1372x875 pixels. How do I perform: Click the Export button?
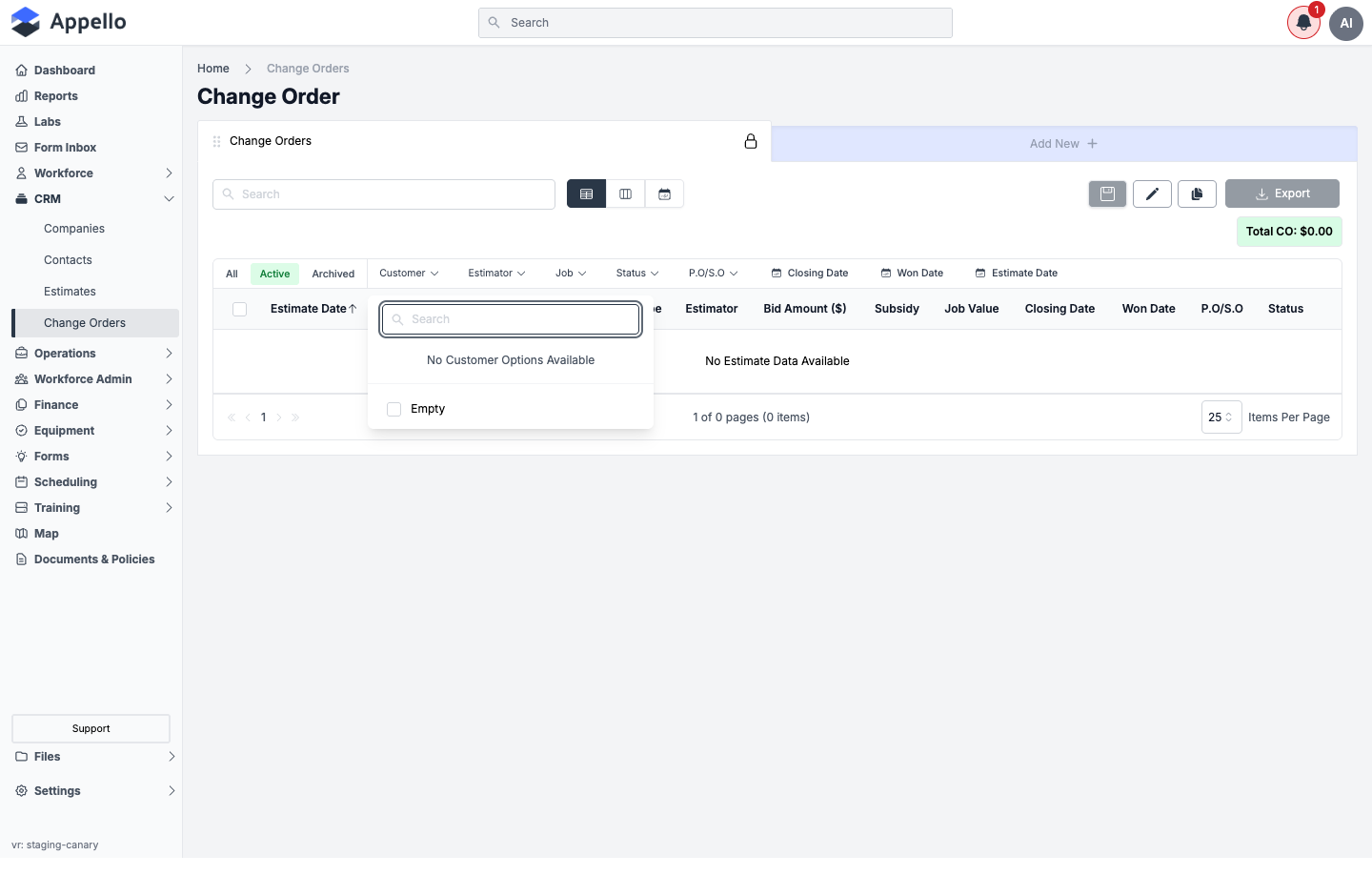coord(1282,193)
